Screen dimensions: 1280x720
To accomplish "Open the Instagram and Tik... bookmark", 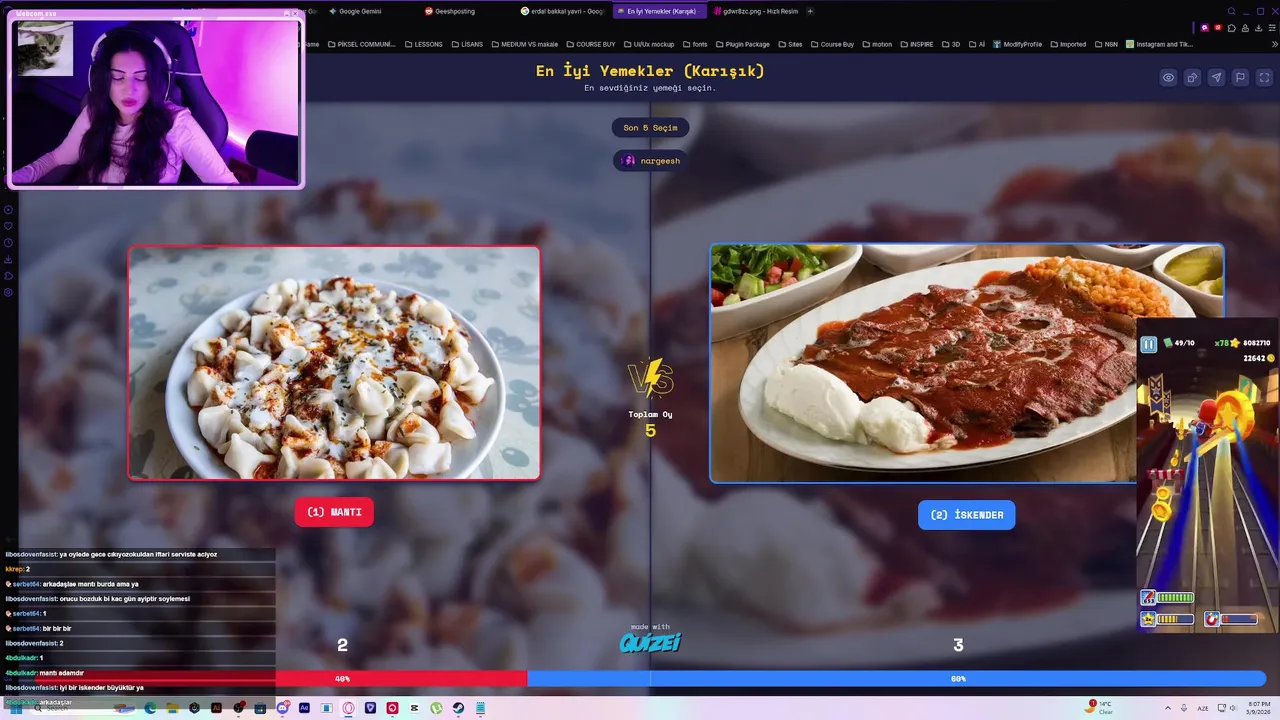I will [1159, 44].
